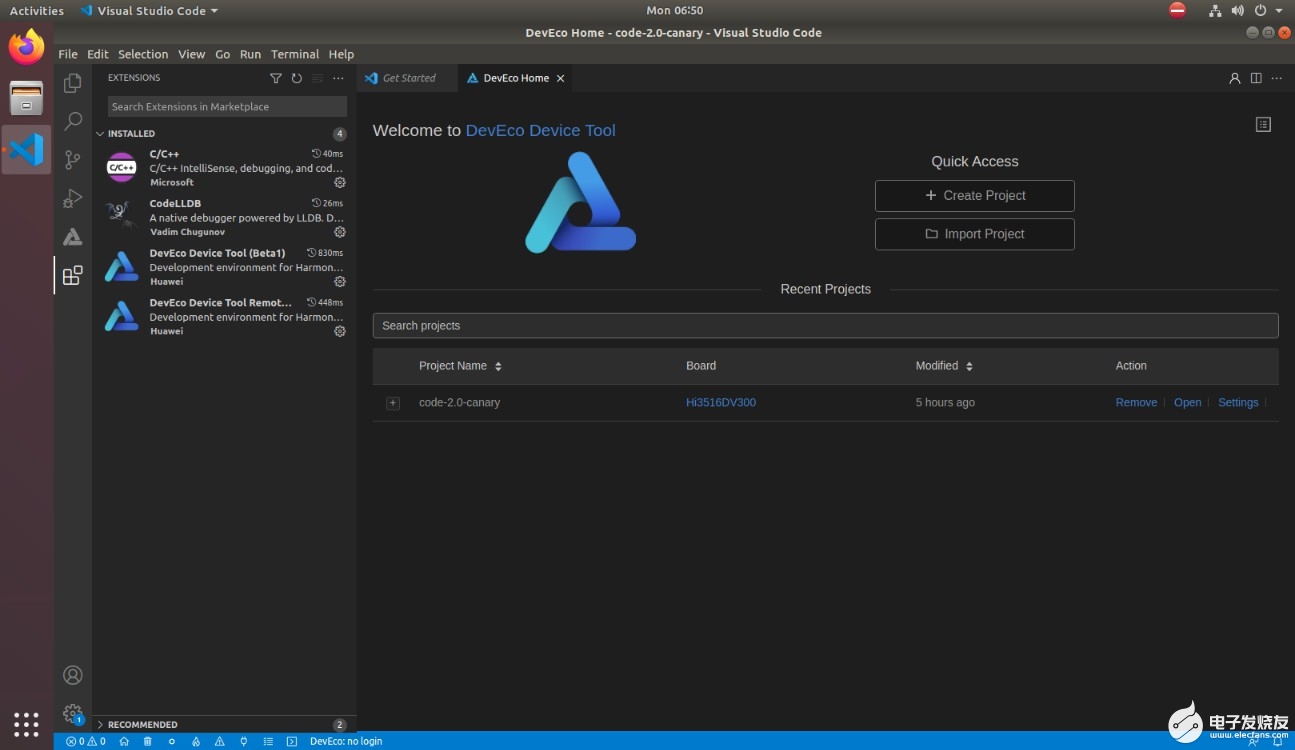
Task: Click the user icon in editor toolbar
Action: pyautogui.click(x=1235, y=78)
